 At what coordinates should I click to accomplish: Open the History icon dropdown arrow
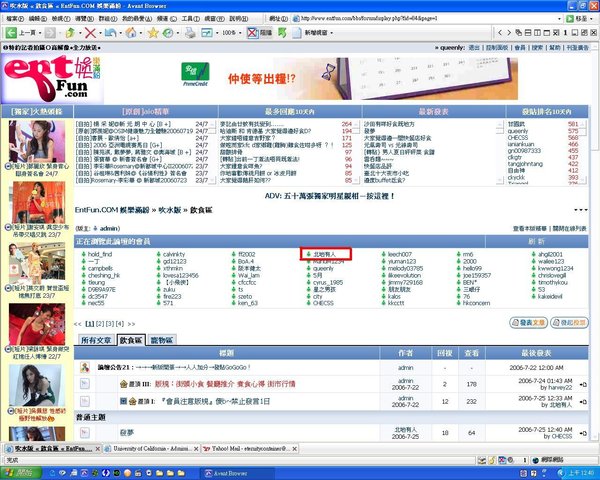178,33
